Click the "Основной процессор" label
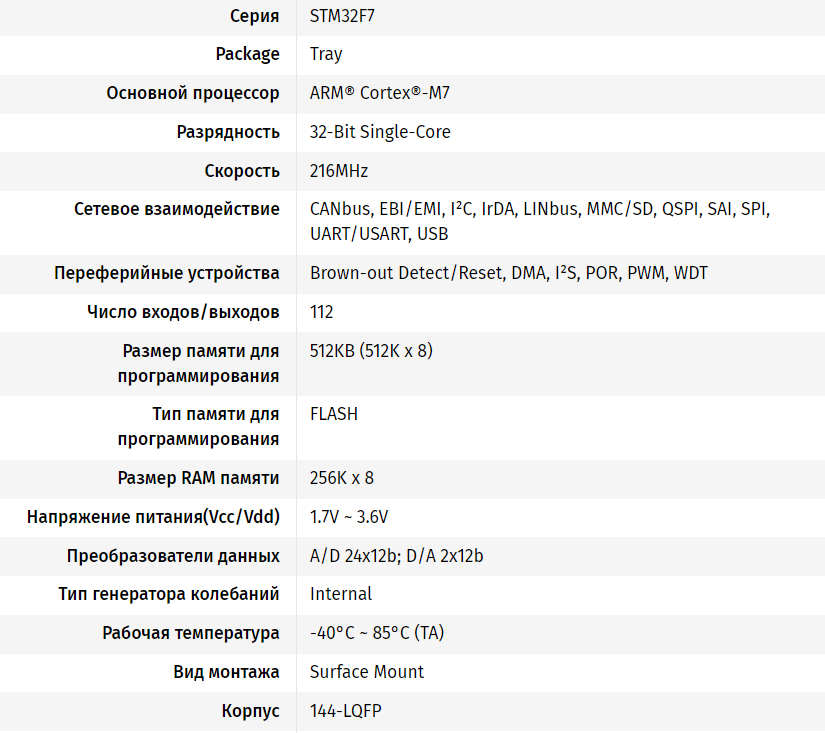The image size is (825, 733). 193,93
